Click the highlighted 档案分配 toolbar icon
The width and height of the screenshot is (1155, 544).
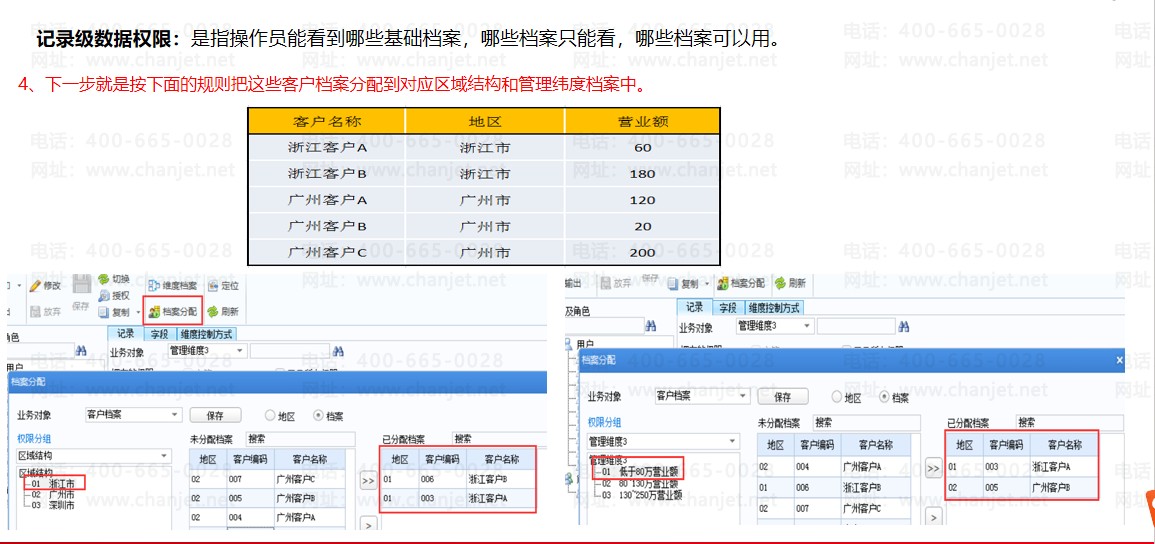coord(172,311)
